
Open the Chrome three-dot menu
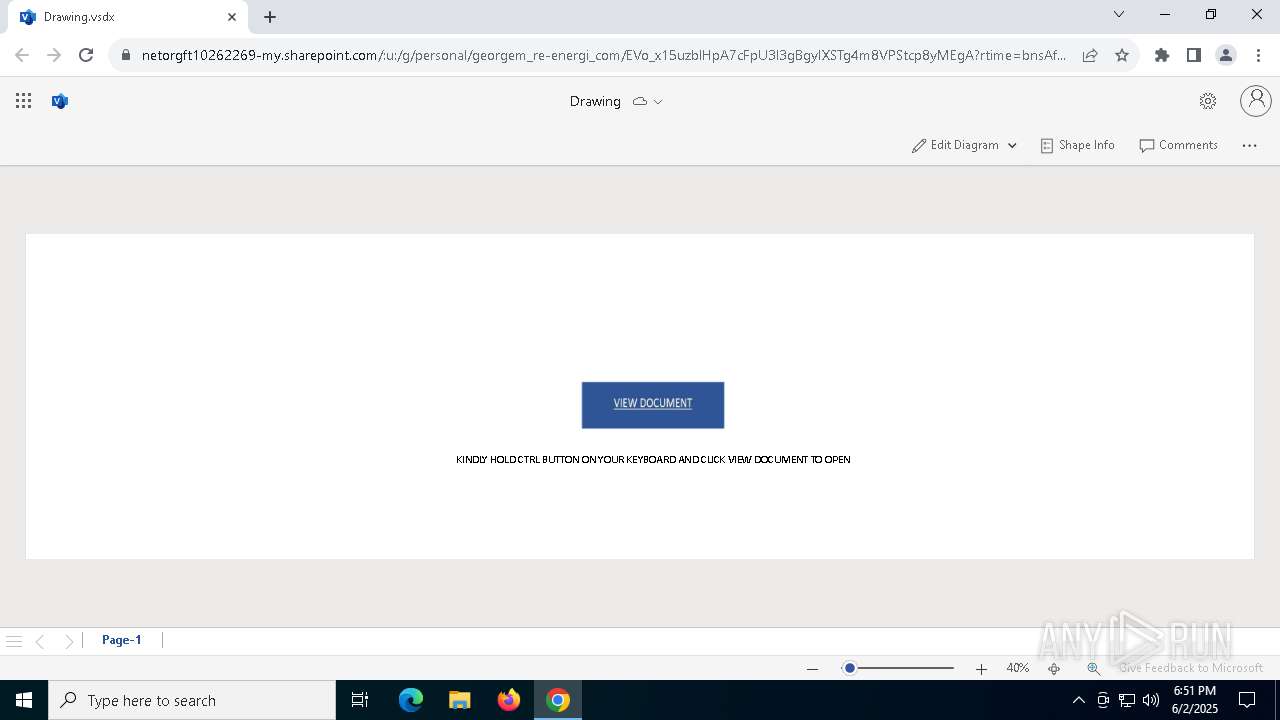[x=1258, y=55]
